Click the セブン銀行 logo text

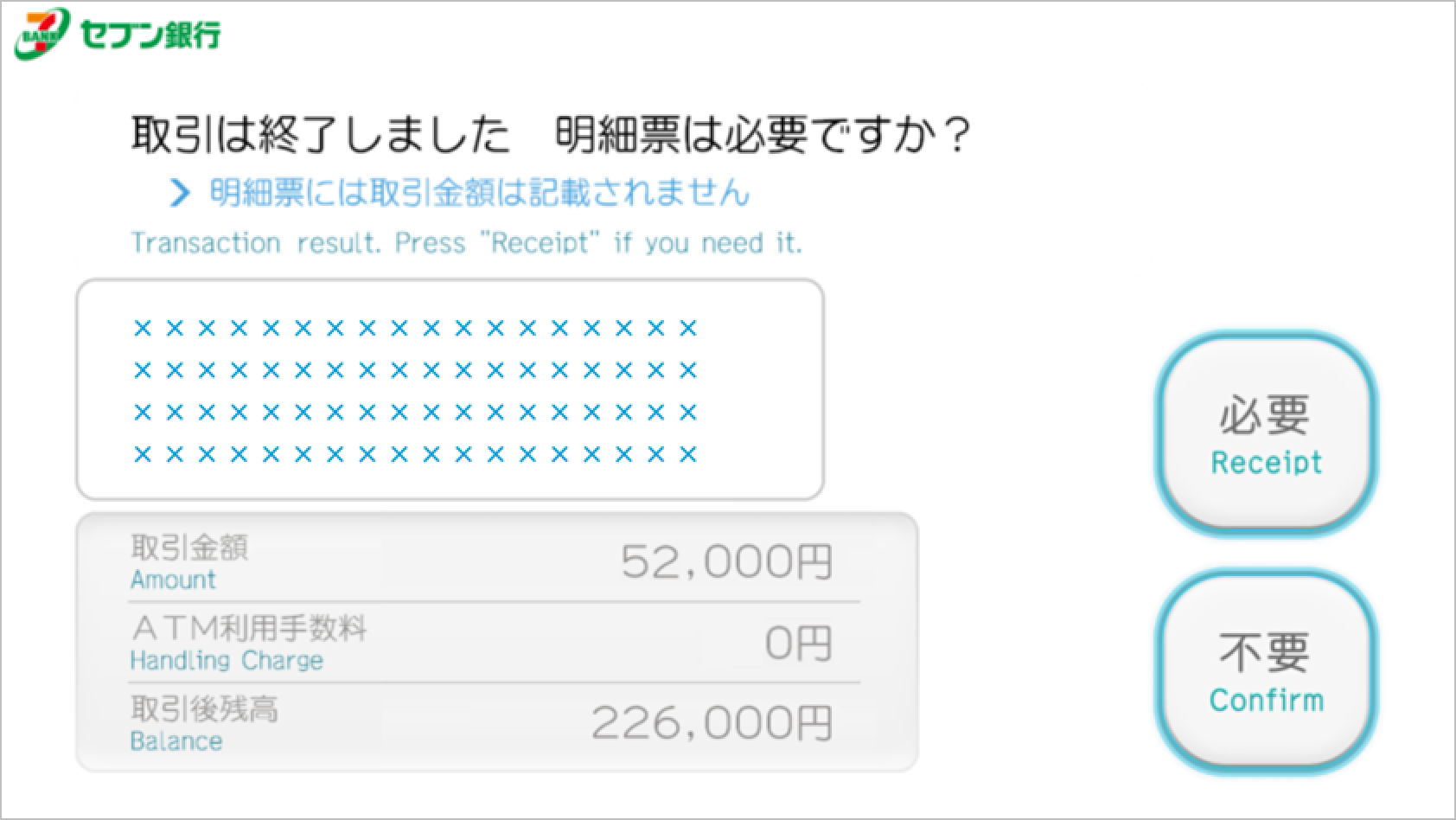tap(150, 35)
